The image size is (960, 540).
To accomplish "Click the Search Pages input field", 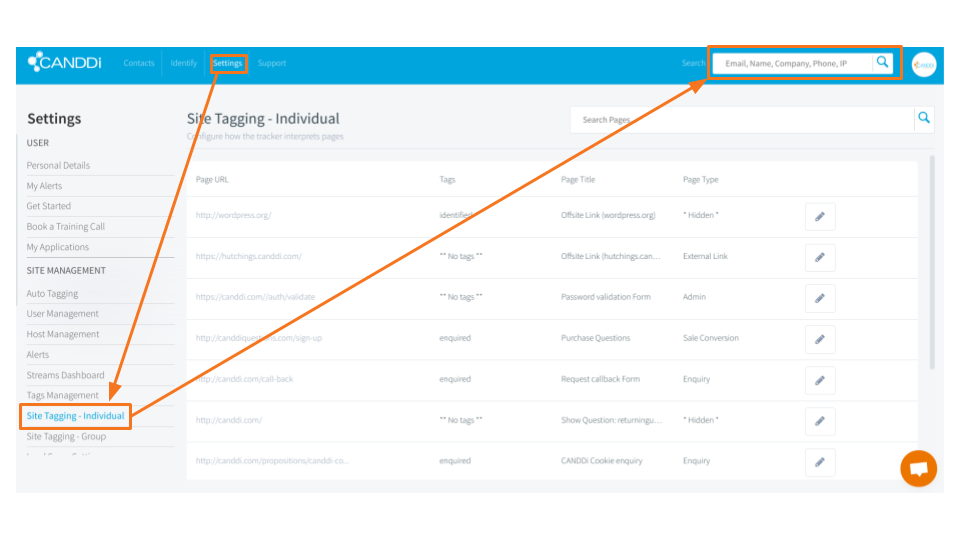I will (x=742, y=119).
